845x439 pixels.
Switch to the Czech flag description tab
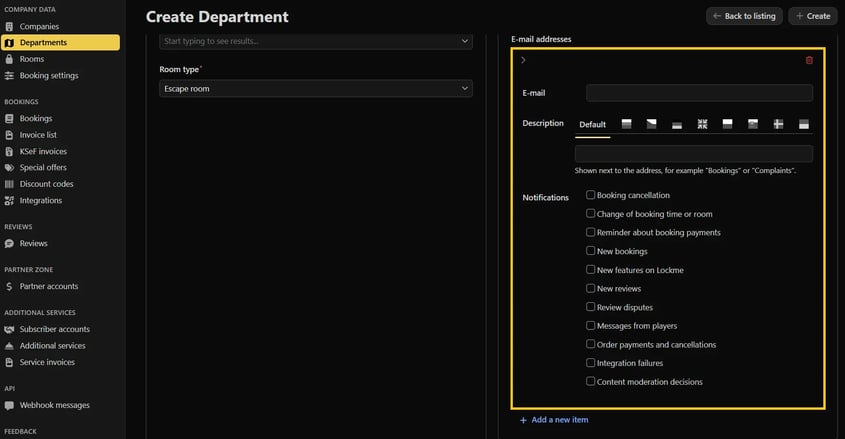point(652,124)
